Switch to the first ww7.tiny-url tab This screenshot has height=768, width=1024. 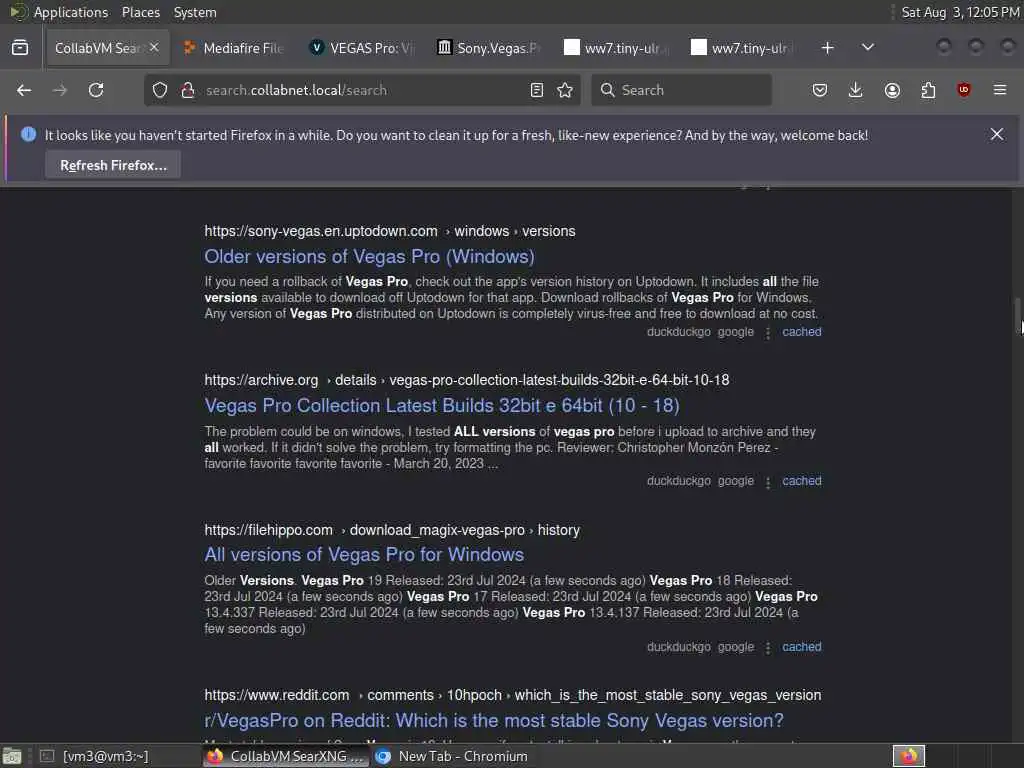click(617, 48)
